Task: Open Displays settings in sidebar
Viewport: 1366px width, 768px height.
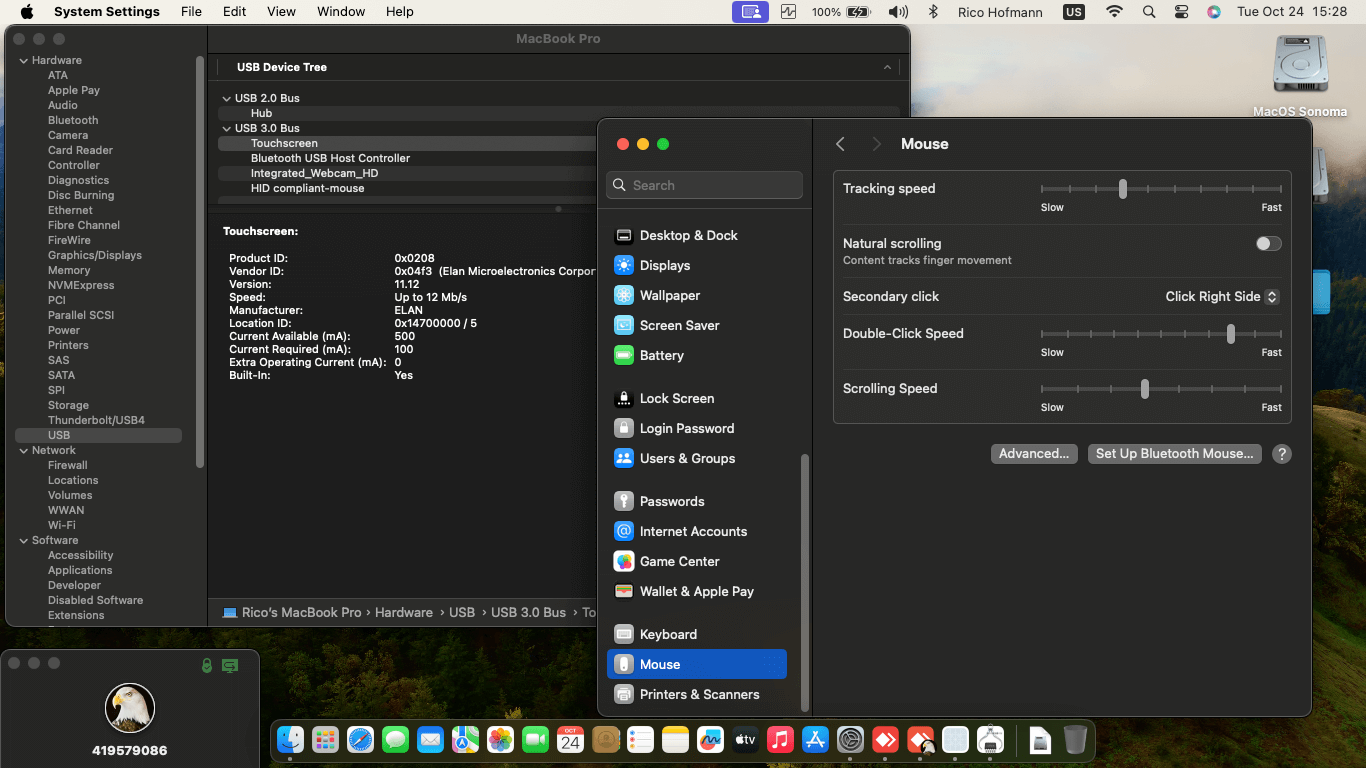Action: [664, 265]
